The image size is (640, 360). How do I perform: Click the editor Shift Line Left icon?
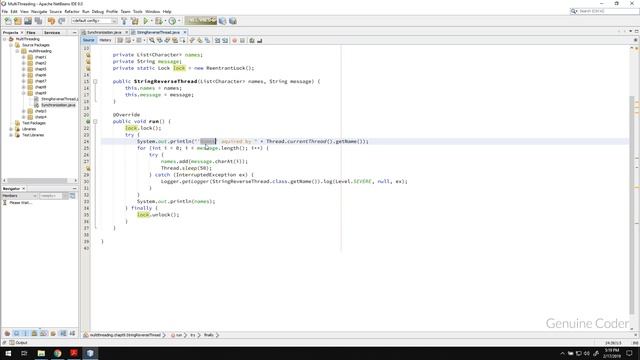[x=217, y=40]
